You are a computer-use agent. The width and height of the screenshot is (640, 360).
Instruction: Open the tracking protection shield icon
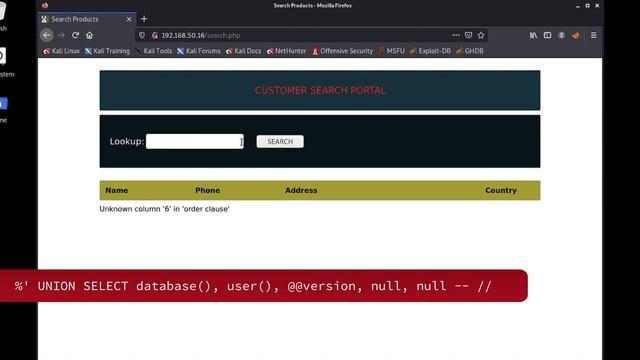click(142, 36)
